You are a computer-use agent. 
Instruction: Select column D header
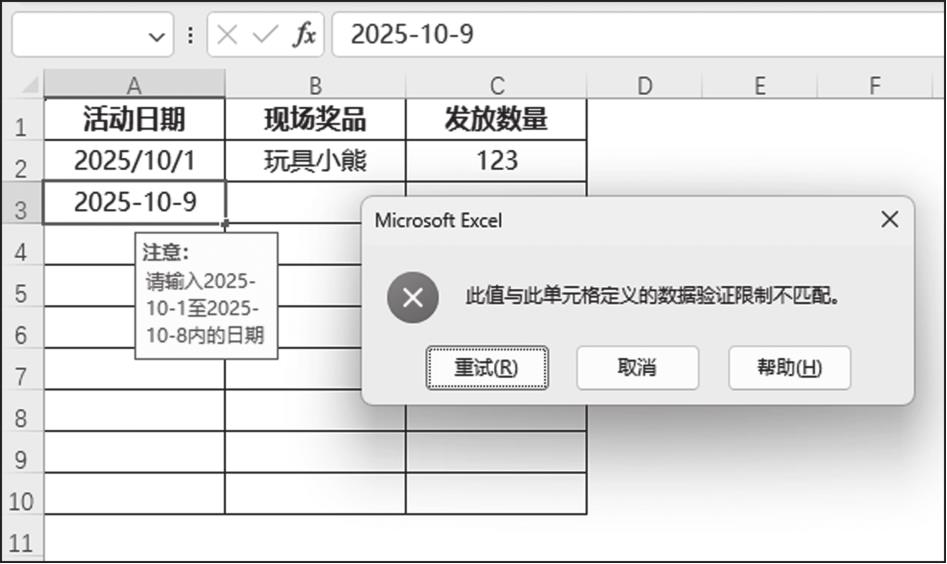click(644, 85)
